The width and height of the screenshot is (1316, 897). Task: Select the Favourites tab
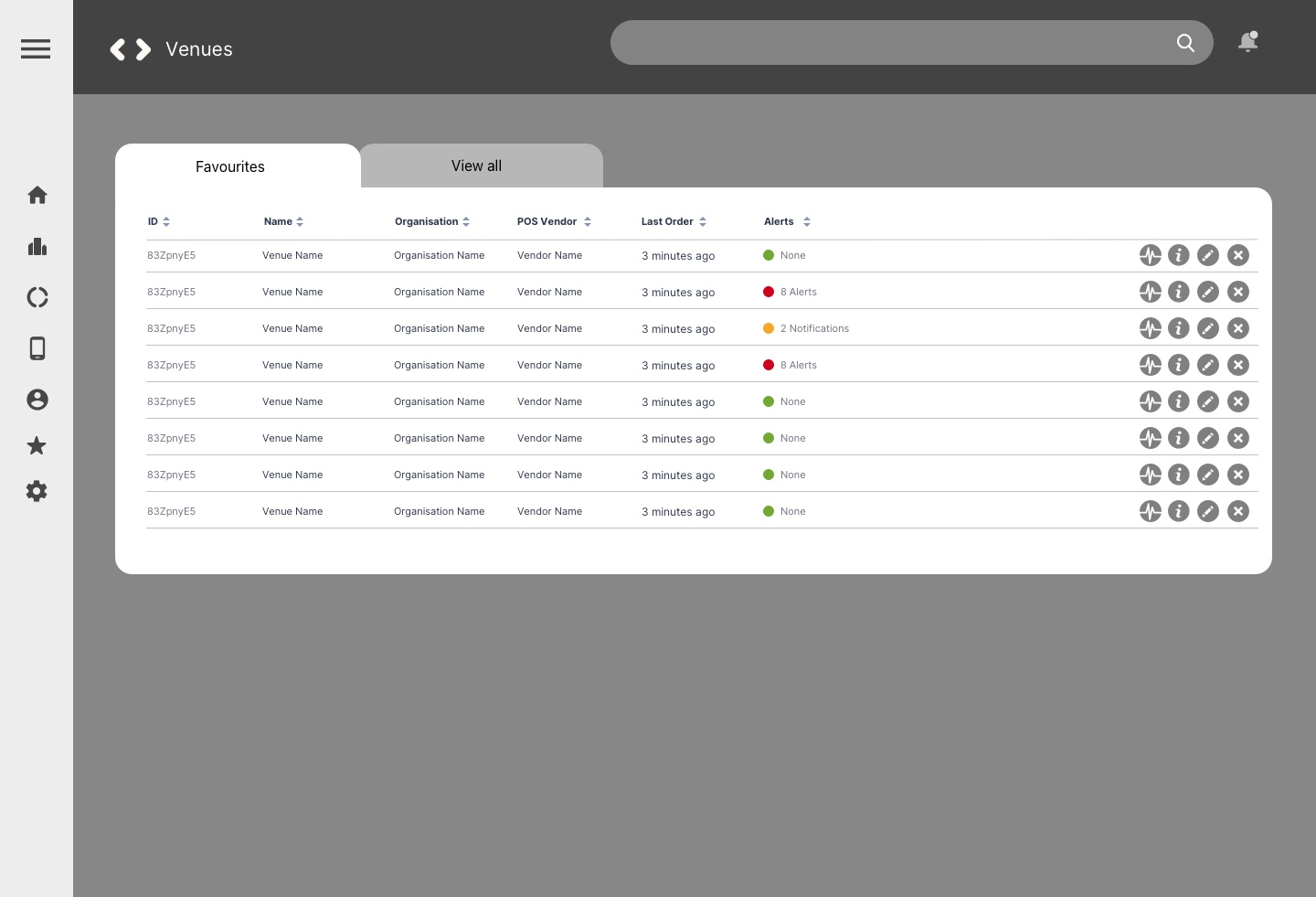coord(230,166)
